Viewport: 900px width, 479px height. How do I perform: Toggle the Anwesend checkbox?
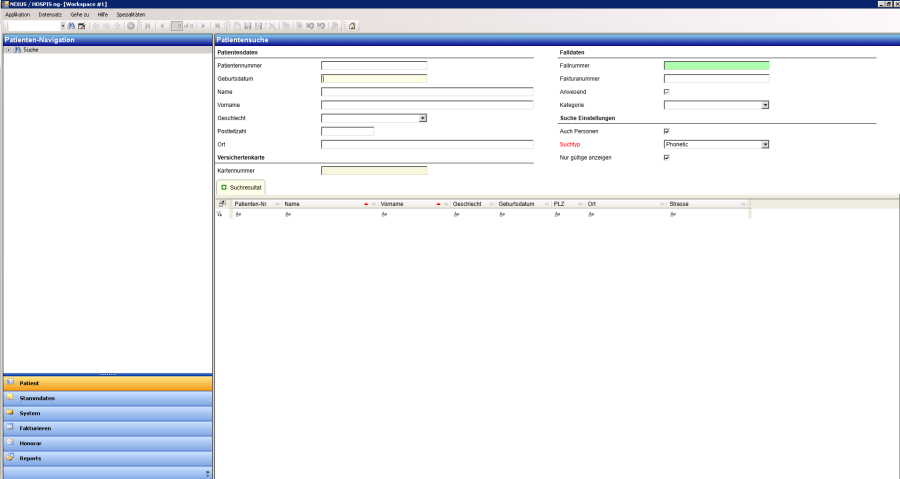click(666, 92)
